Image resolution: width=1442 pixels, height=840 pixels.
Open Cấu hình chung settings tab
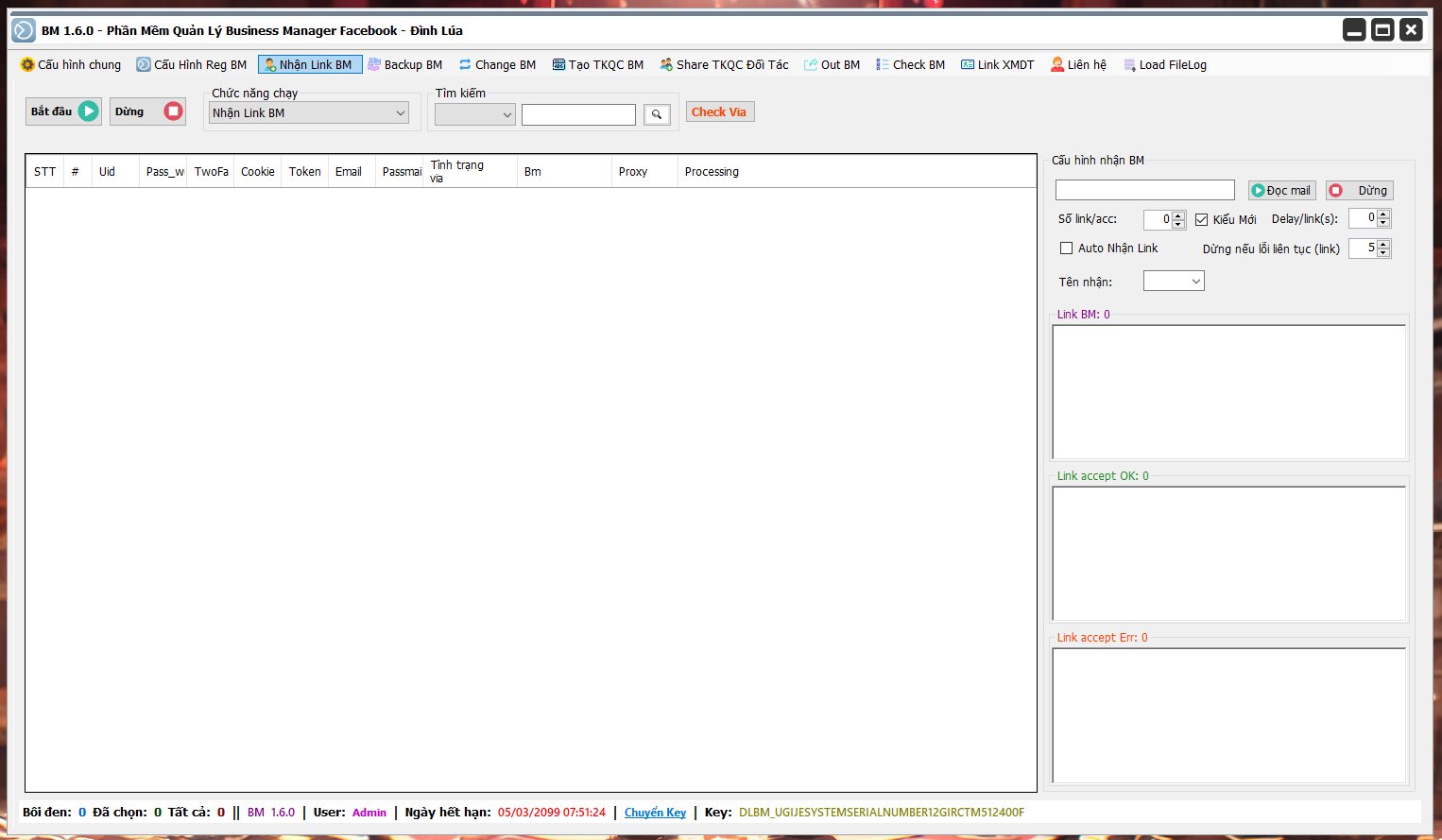[x=71, y=64]
